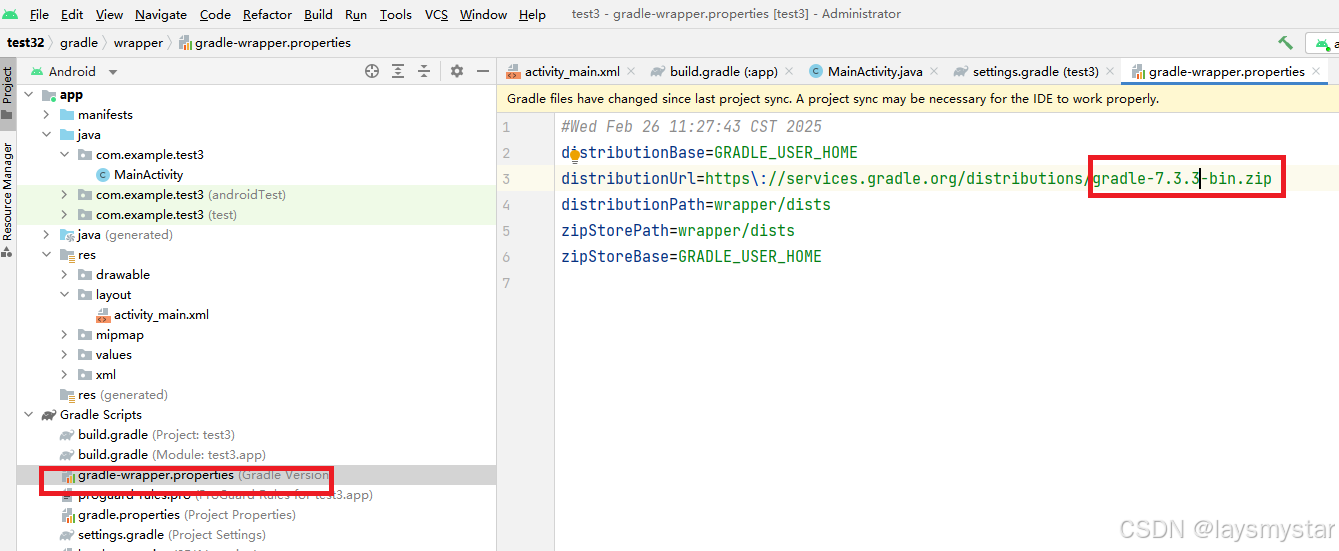The image size is (1339, 551).
Task: Close the settings.gradle (test3) tab
Action: coord(1110,71)
